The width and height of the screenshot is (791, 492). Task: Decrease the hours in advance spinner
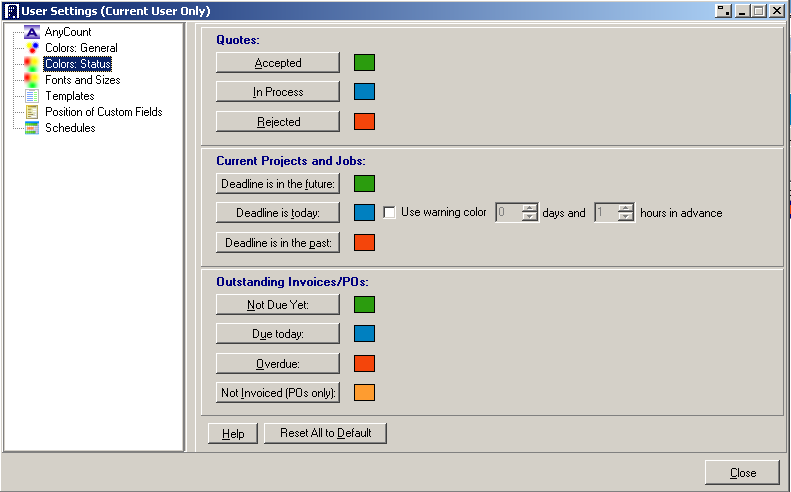click(x=626, y=217)
